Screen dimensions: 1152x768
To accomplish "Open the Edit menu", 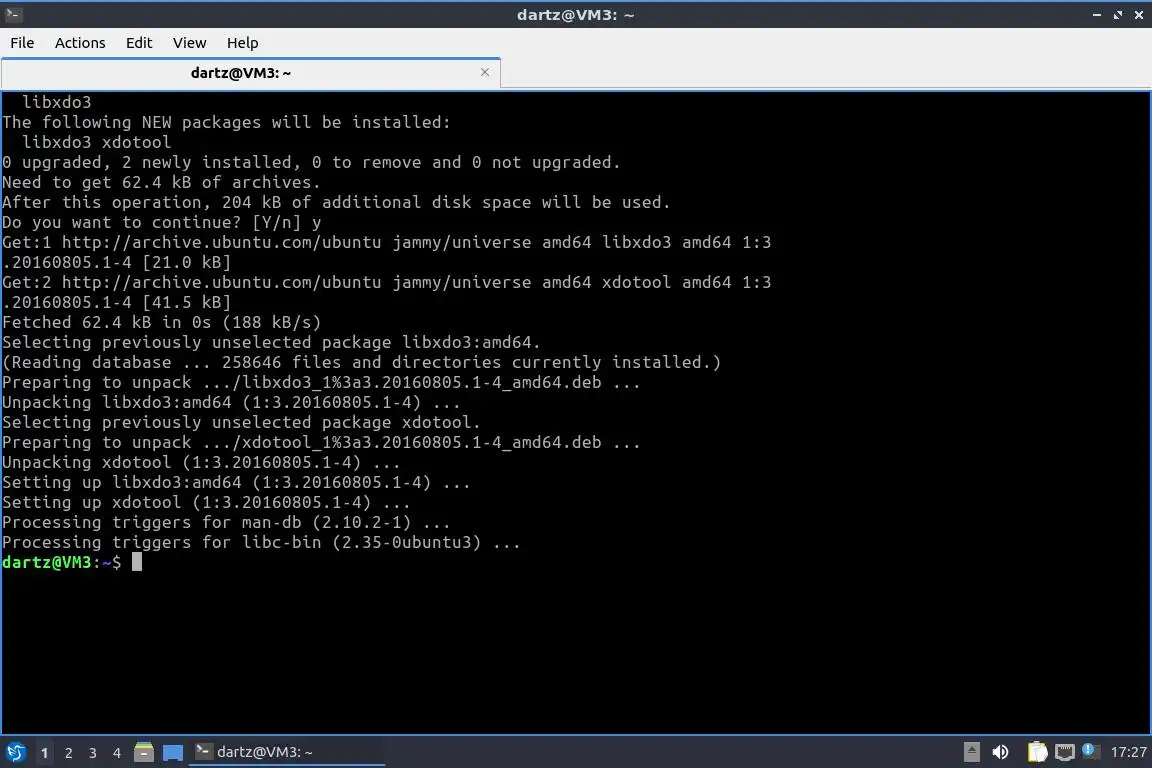I will [x=139, y=43].
